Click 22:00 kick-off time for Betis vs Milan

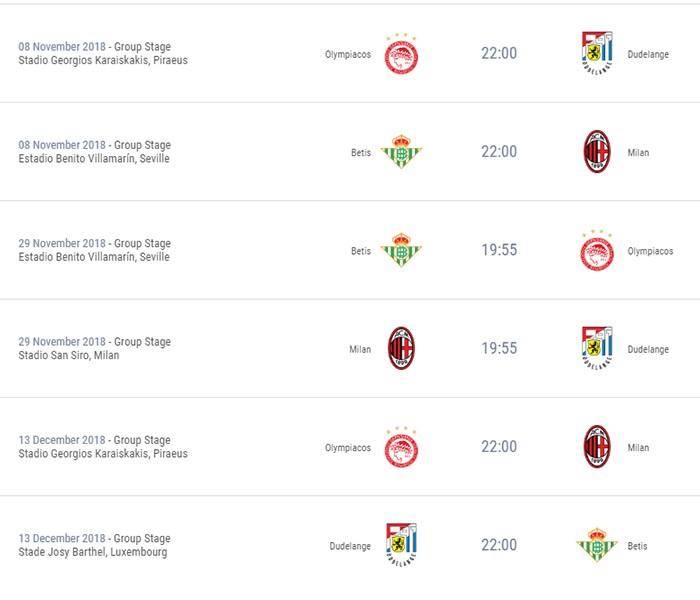point(499,152)
